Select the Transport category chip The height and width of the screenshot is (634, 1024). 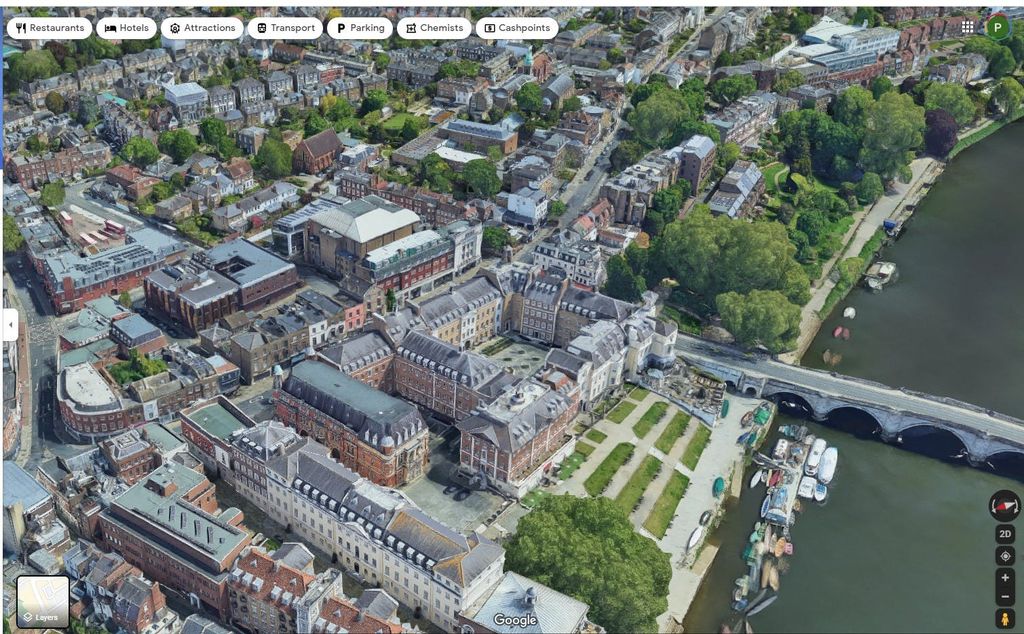[285, 28]
